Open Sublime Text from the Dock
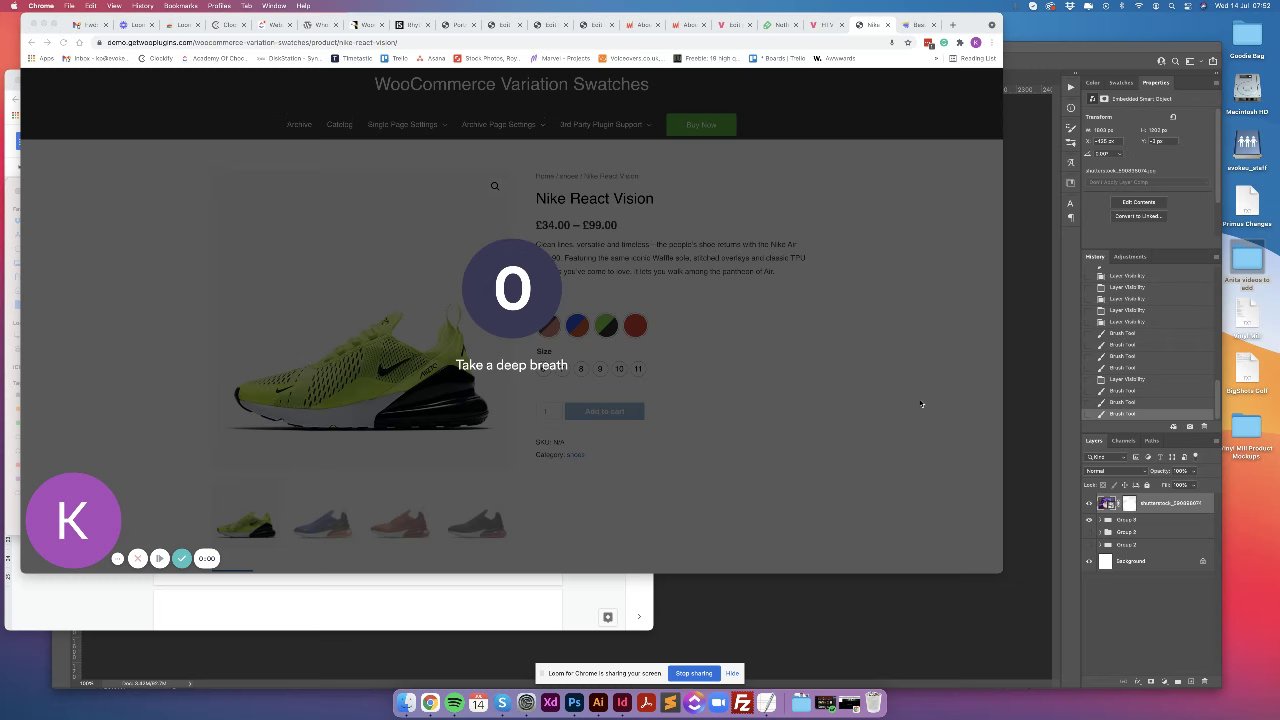Viewport: 1280px width, 720px height. point(670,704)
